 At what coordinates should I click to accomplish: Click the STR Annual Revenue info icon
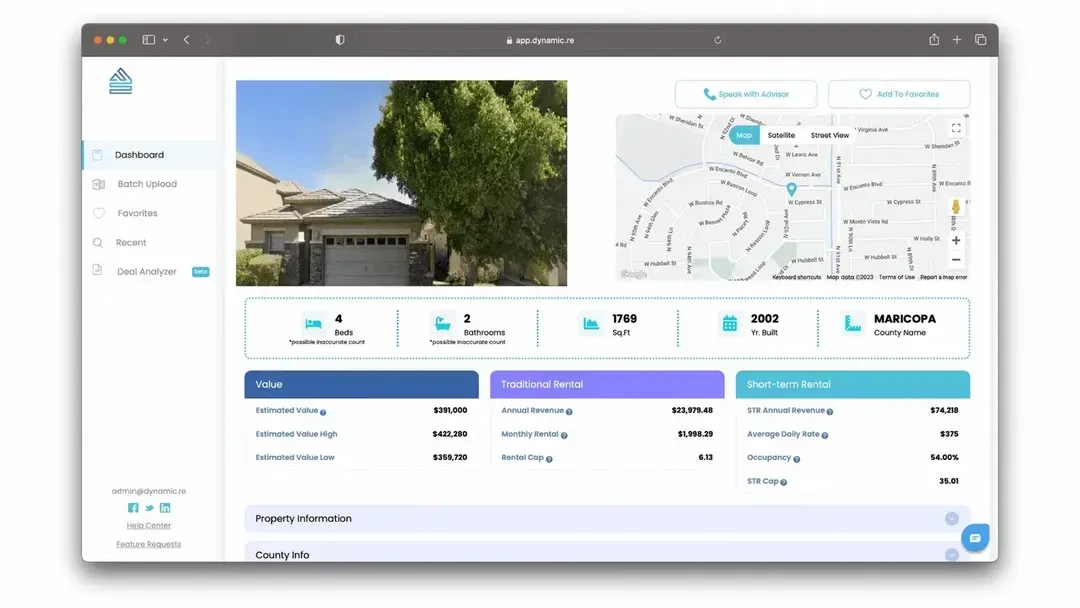(x=830, y=412)
